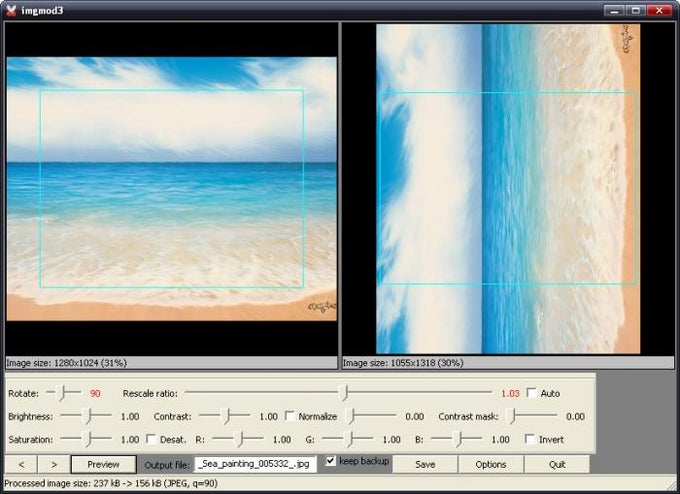Screen dimensions: 680x494
Task: Click the 'Rescale ratio:' label
Action: (x=150, y=393)
